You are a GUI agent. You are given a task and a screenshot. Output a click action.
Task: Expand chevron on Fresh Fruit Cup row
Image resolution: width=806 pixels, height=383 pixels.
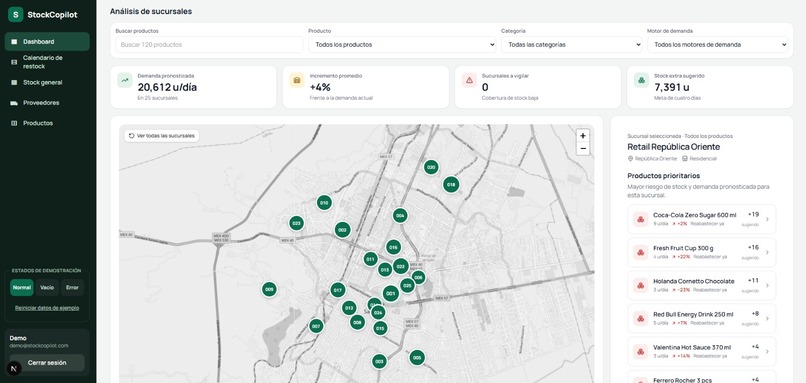767,252
